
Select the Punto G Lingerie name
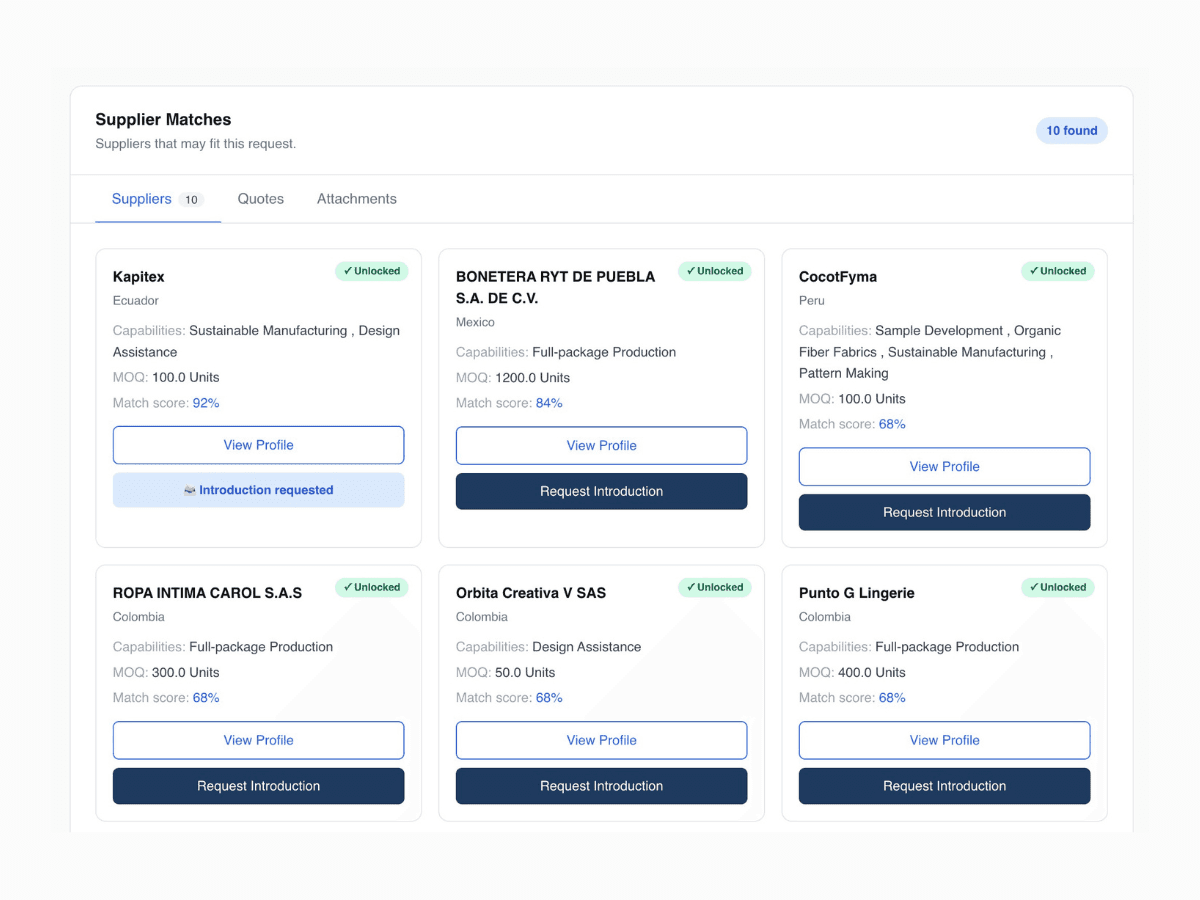tap(857, 593)
